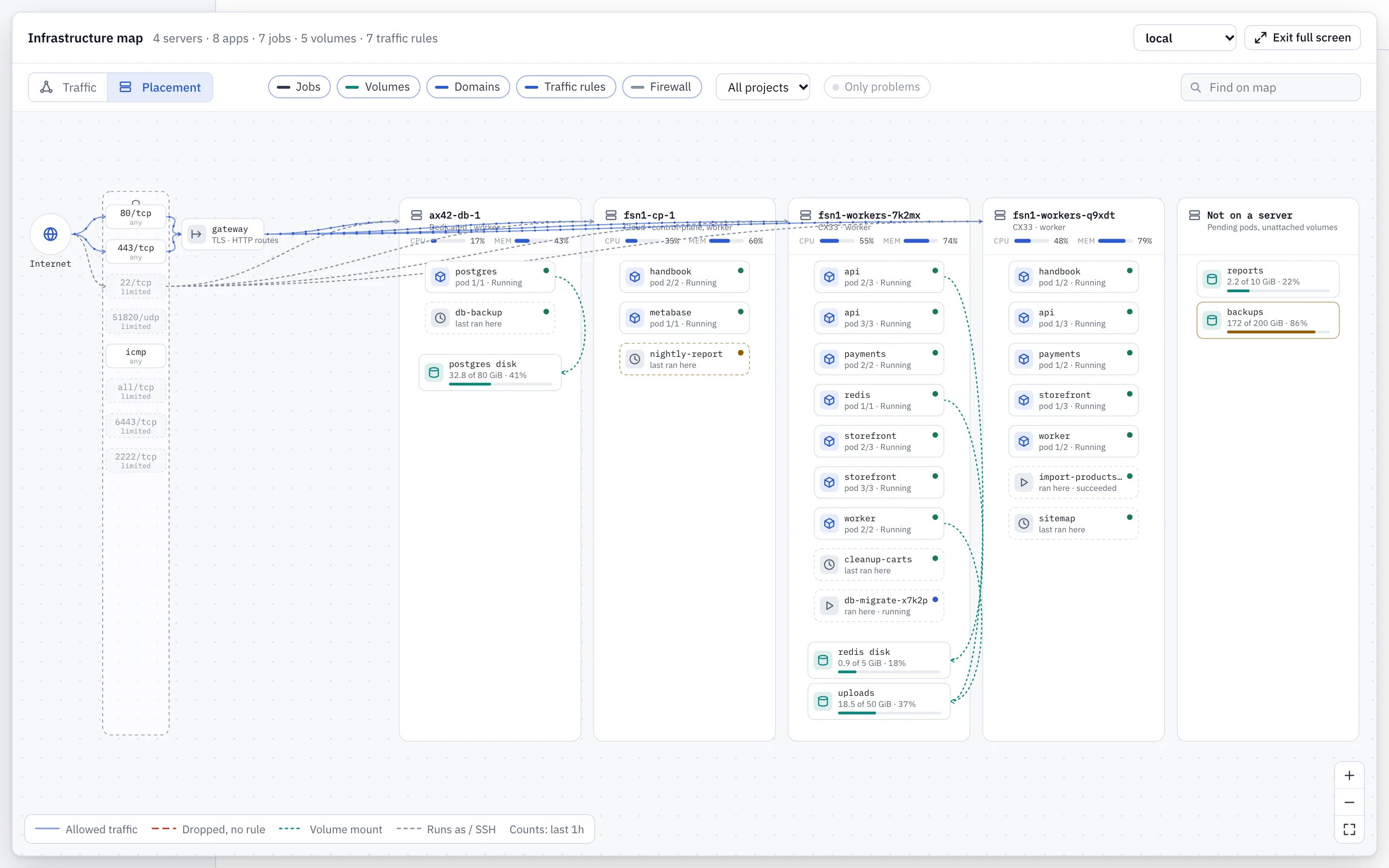Select the 51820/udp limited rule

point(136,321)
